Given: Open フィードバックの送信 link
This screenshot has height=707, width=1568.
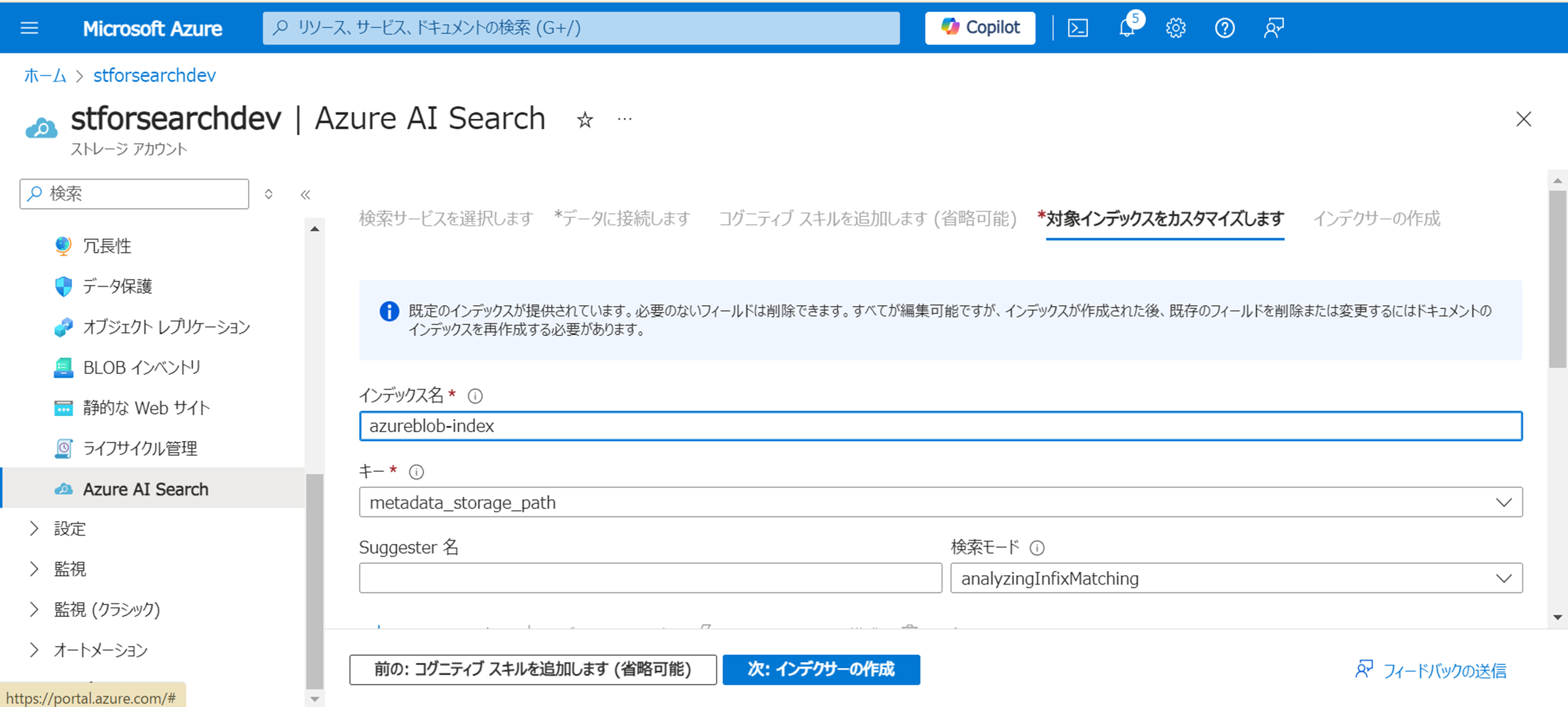Looking at the screenshot, I should 1430,671.
